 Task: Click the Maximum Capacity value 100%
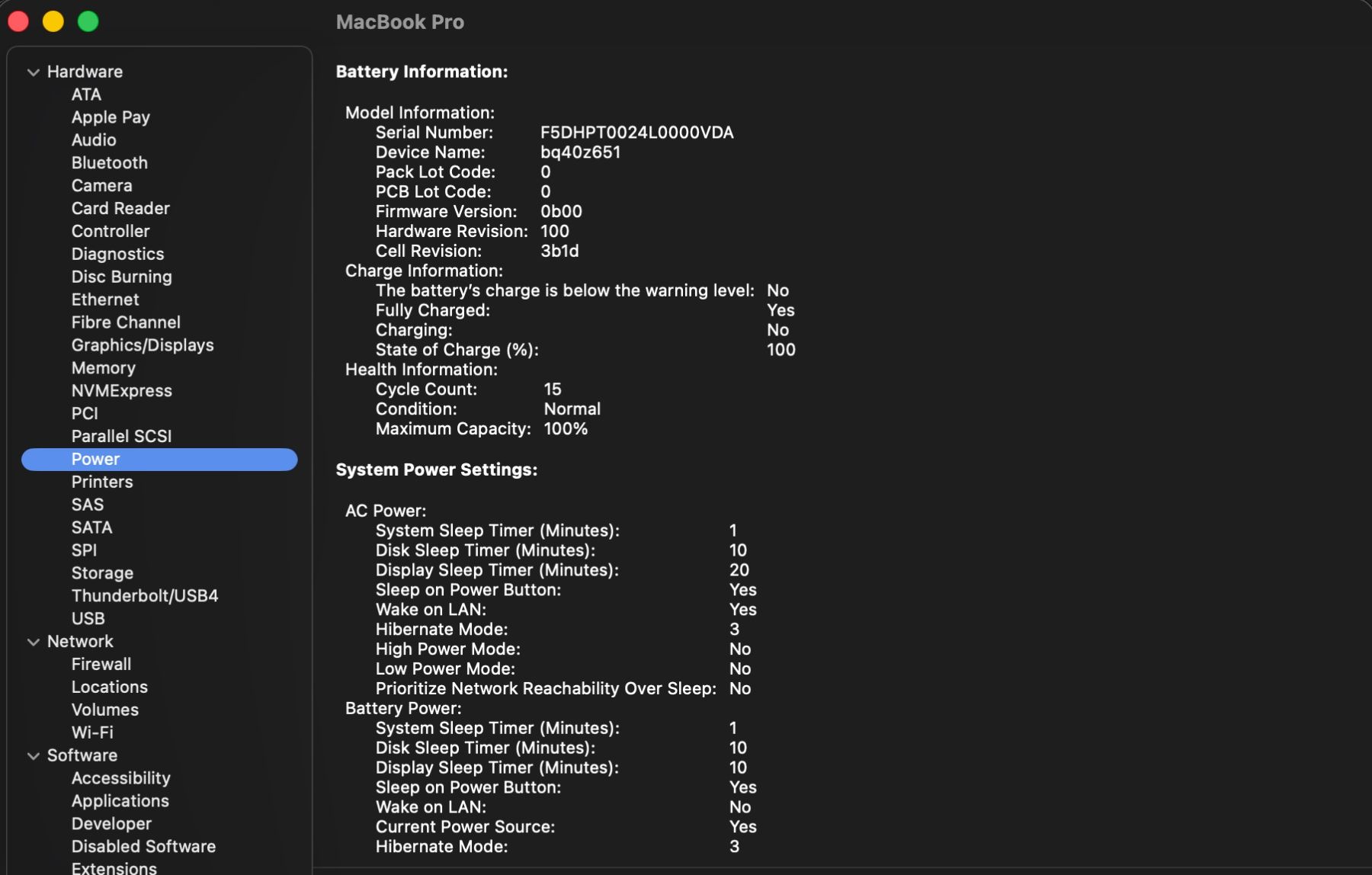tap(566, 429)
